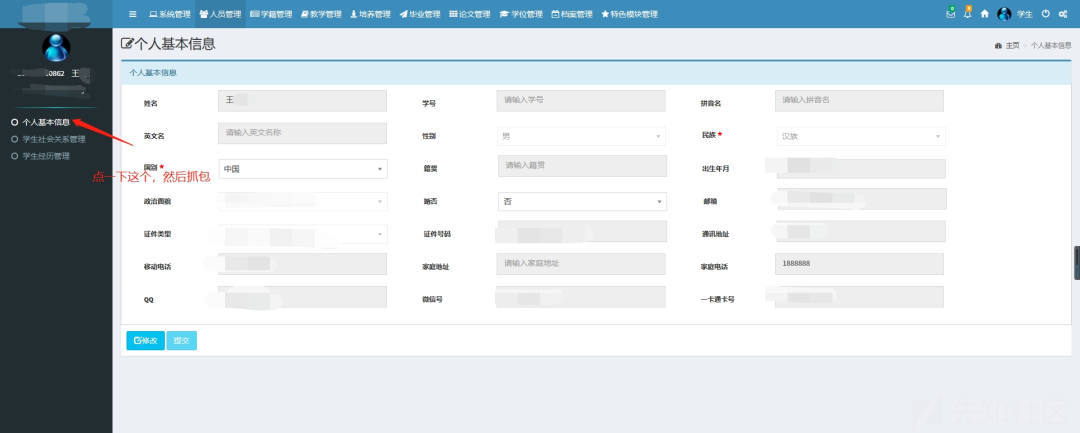Open the settings gears icon
1080x433 pixels.
pos(1063,14)
